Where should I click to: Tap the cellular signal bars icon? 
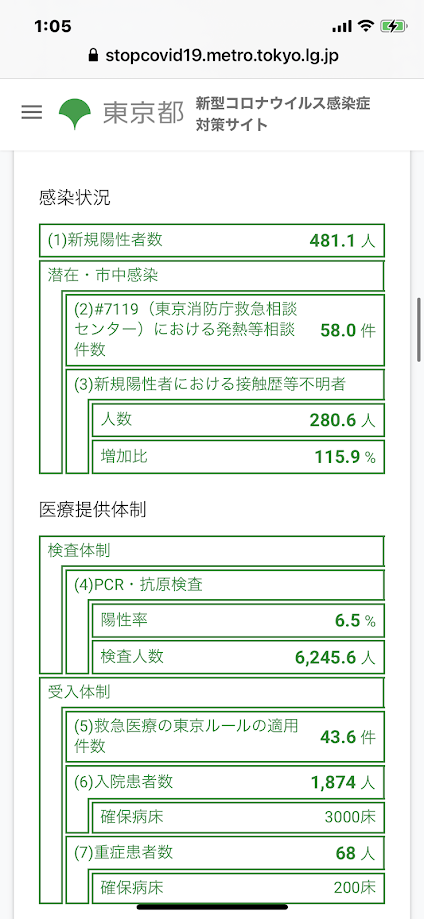(x=342, y=27)
